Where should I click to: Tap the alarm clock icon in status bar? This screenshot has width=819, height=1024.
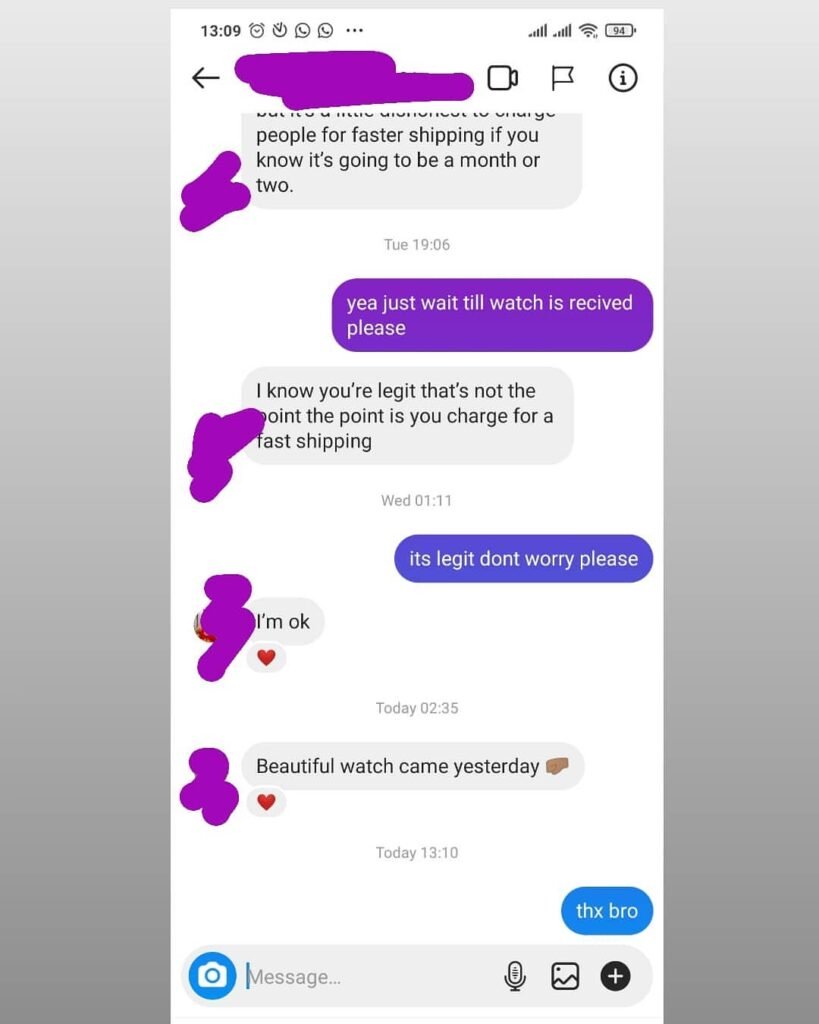(x=257, y=30)
